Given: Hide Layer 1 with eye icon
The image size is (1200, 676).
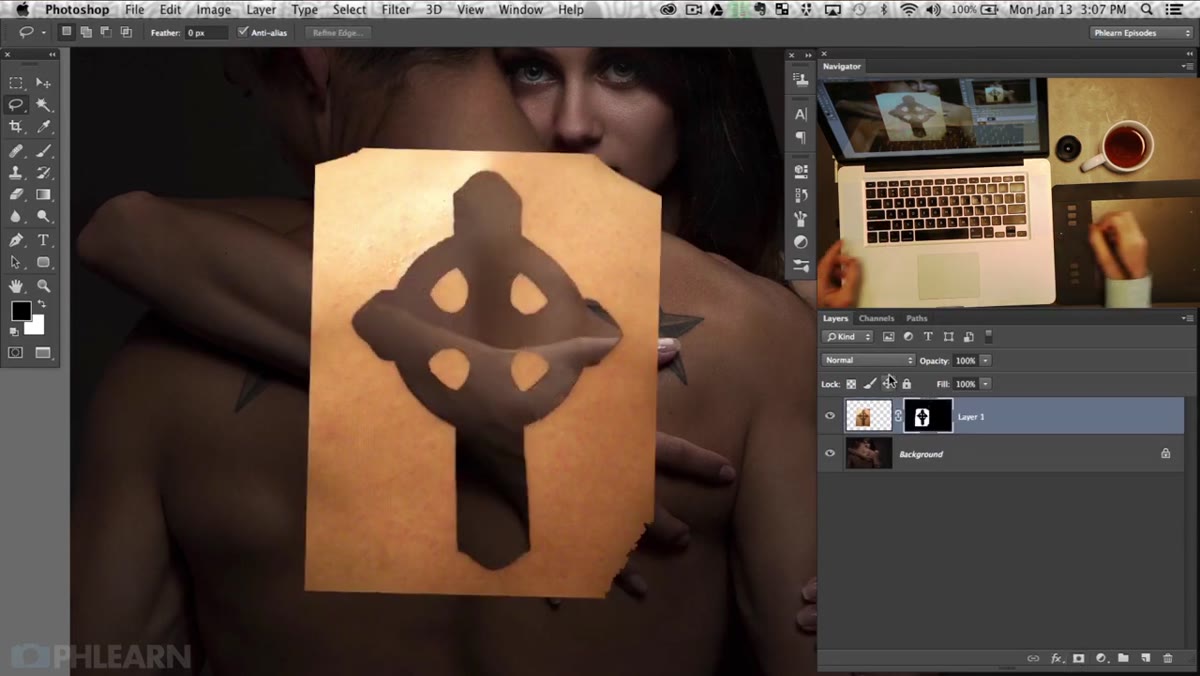Looking at the screenshot, I should [x=830, y=416].
